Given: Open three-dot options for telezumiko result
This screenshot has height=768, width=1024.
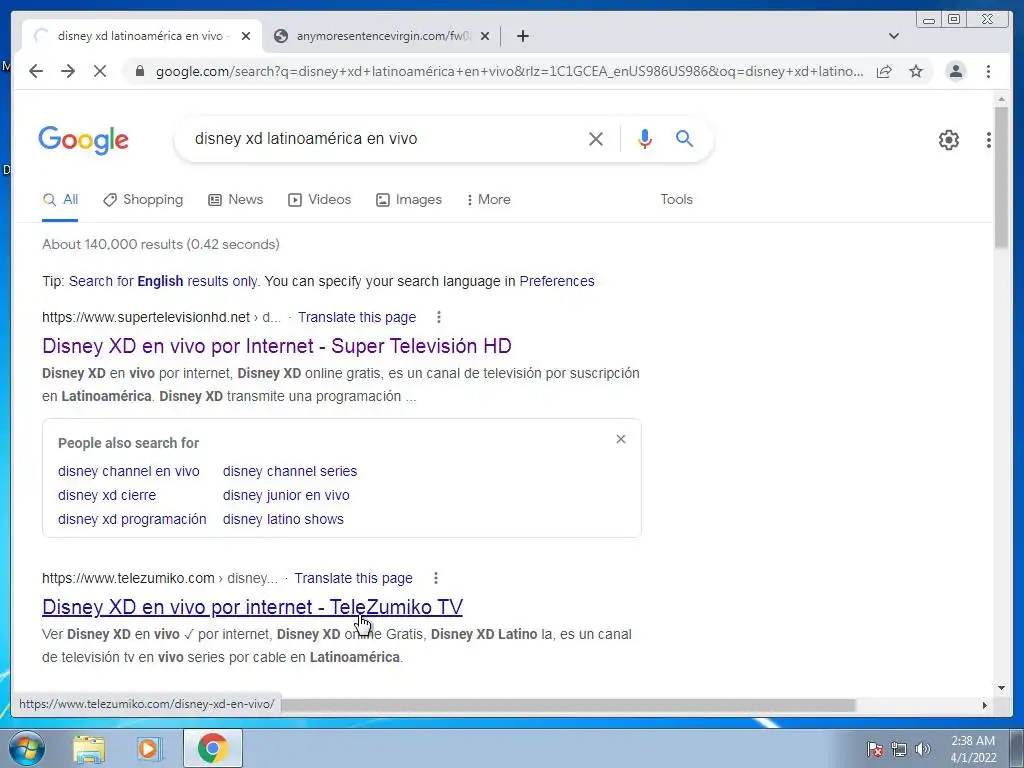Looking at the screenshot, I should 436,579.
